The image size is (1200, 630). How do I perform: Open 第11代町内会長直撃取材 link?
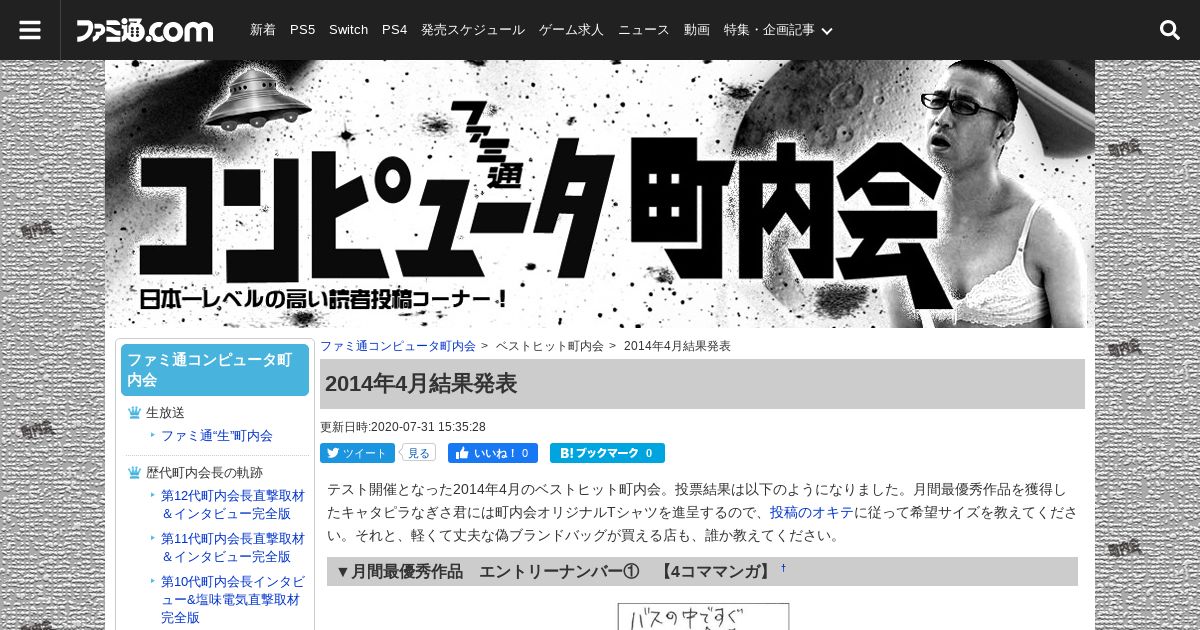pyautogui.click(x=233, y=547)
